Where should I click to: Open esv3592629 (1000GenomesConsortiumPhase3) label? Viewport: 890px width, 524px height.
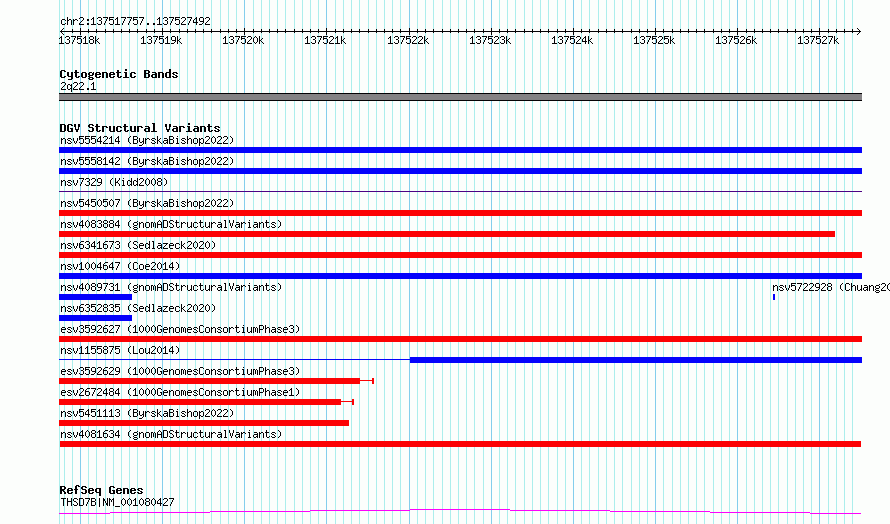[x=180, y=371]
